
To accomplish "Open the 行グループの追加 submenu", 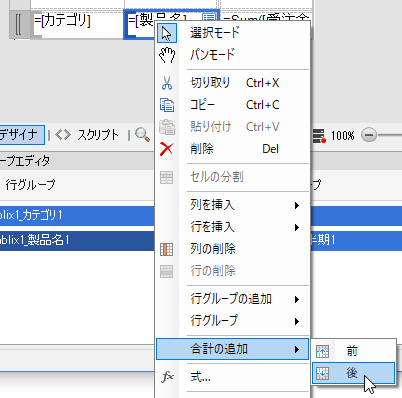I will pos(233,299).
